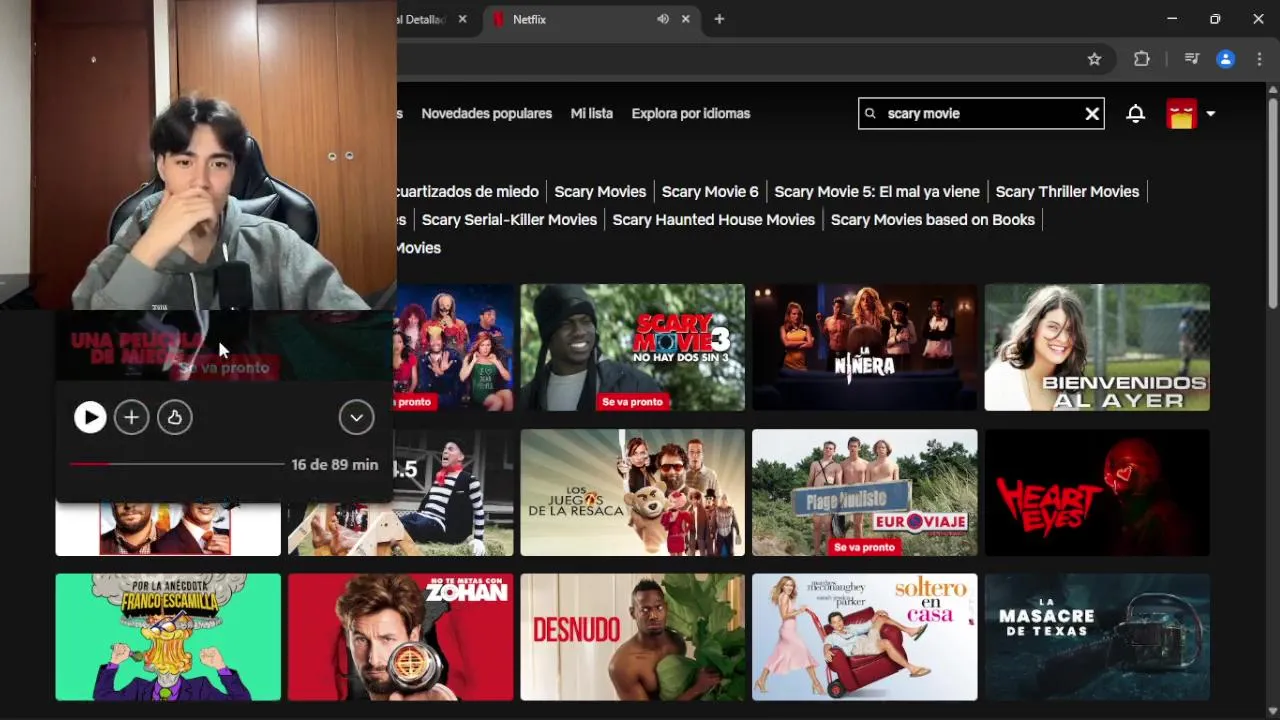Close the partially hidden Detallado tab

[x=462, y=19]
